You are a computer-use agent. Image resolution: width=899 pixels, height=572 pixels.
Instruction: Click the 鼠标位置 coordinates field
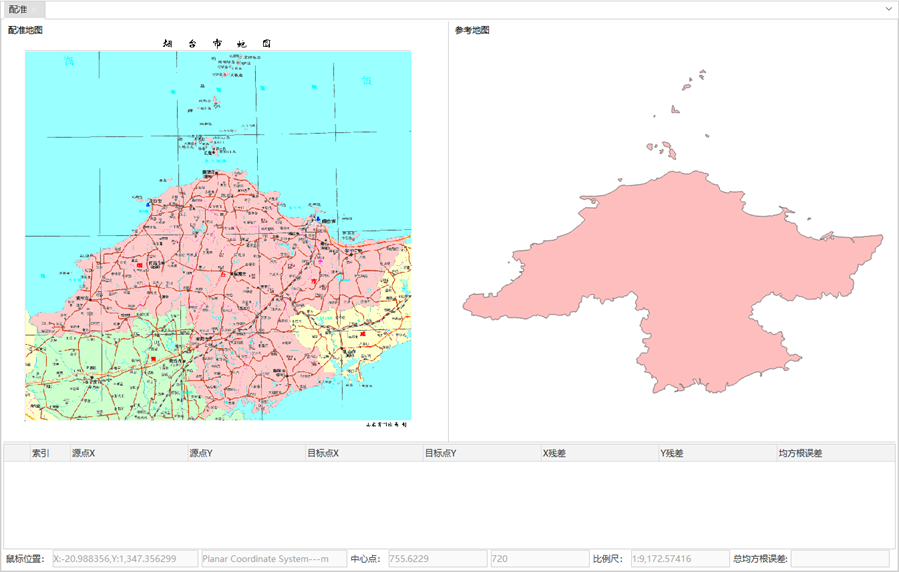point(124,559)
